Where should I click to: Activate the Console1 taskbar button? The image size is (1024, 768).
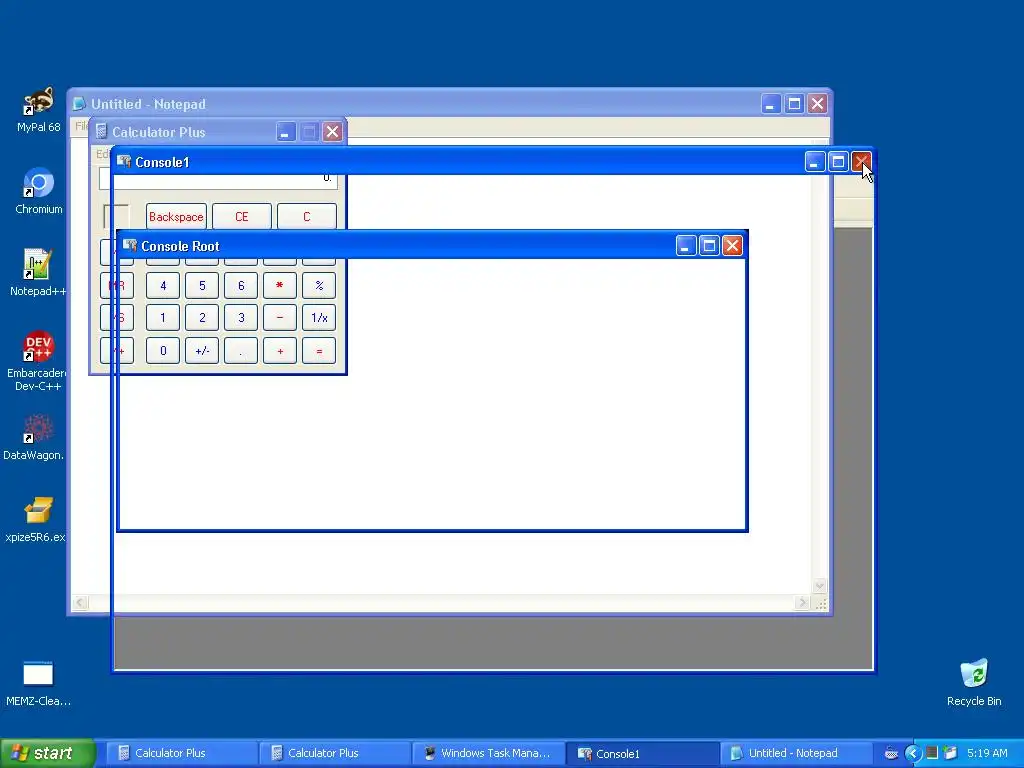coord(641,753)
